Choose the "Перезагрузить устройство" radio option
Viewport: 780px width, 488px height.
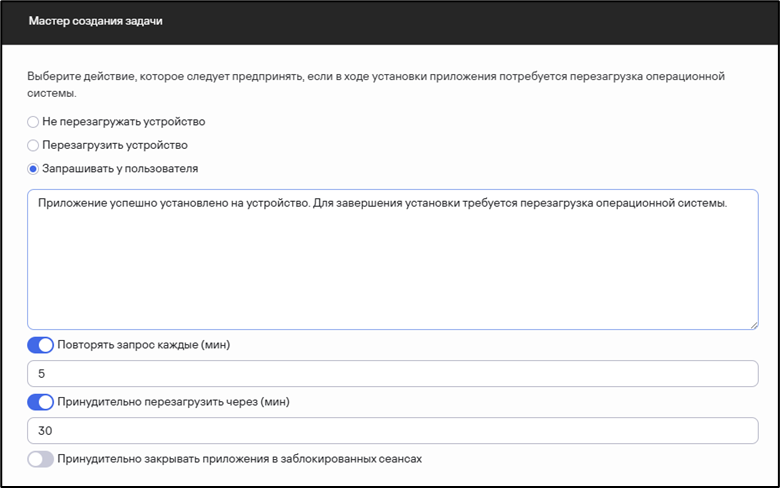coord(33,145)
